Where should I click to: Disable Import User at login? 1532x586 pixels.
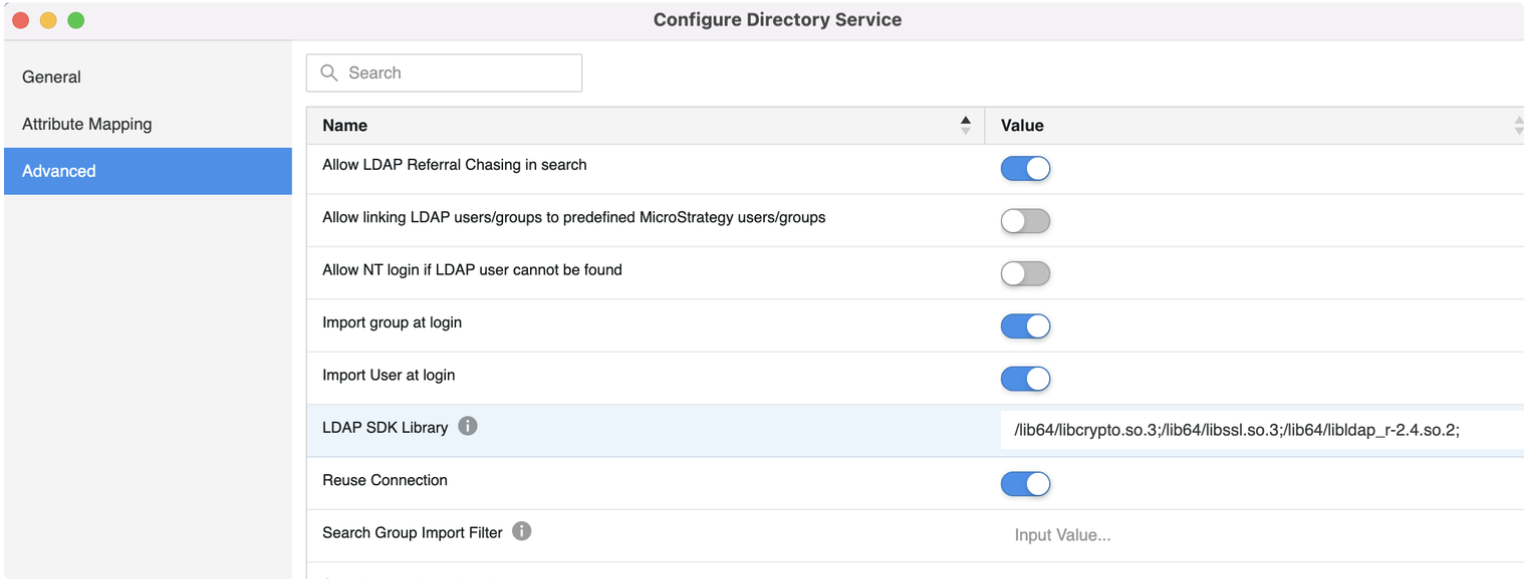point(1025,378)
